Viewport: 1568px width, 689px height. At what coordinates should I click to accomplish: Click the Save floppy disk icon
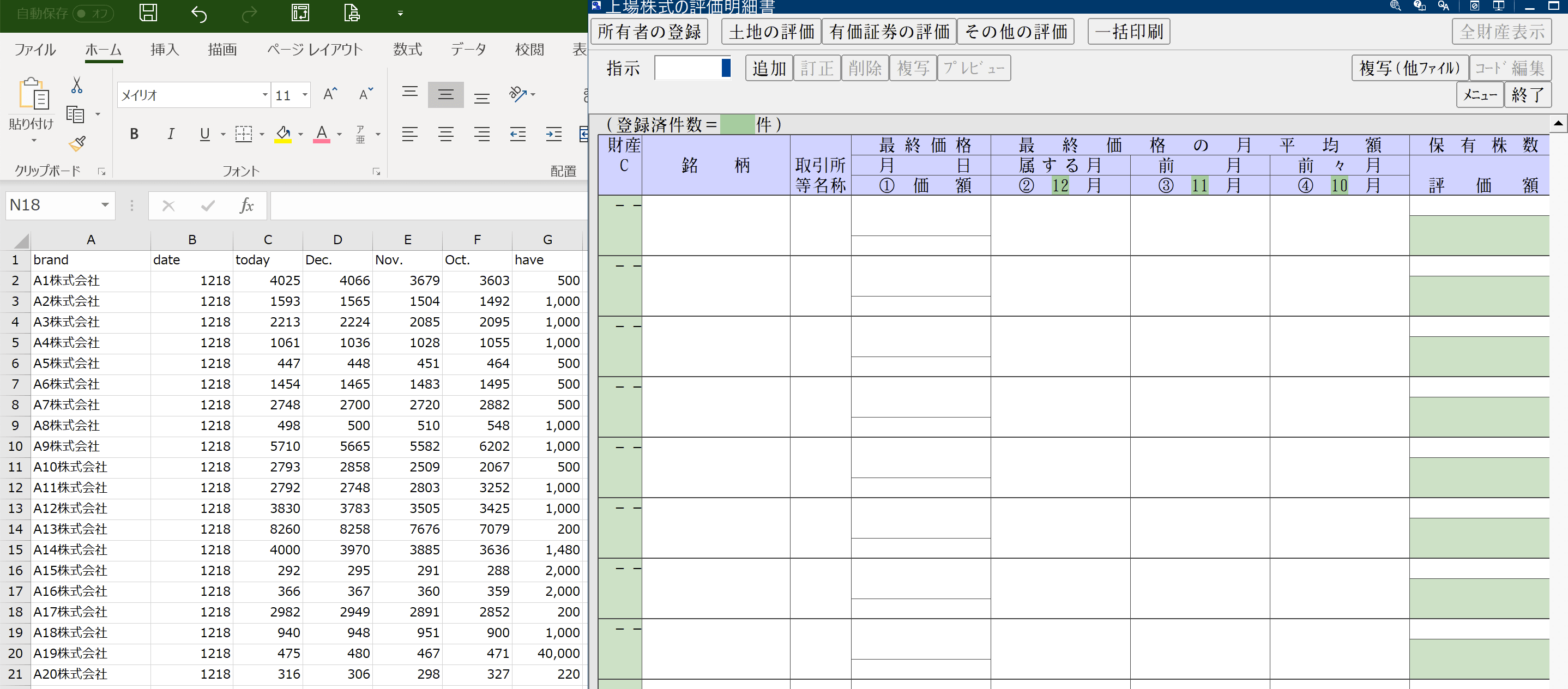coord(148,13)
